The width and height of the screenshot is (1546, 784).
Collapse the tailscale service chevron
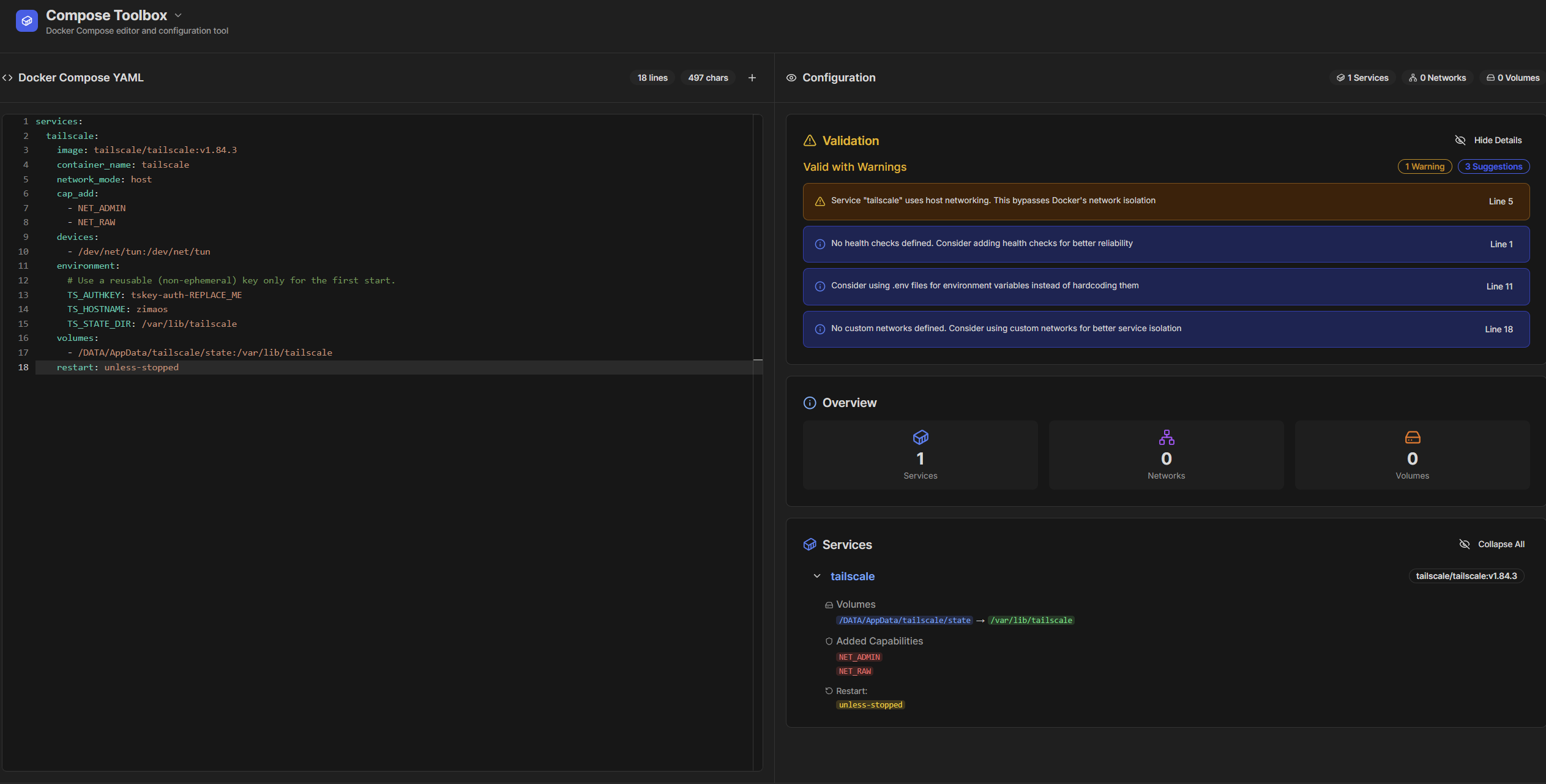pyautogui.click(x=817, y=576)
